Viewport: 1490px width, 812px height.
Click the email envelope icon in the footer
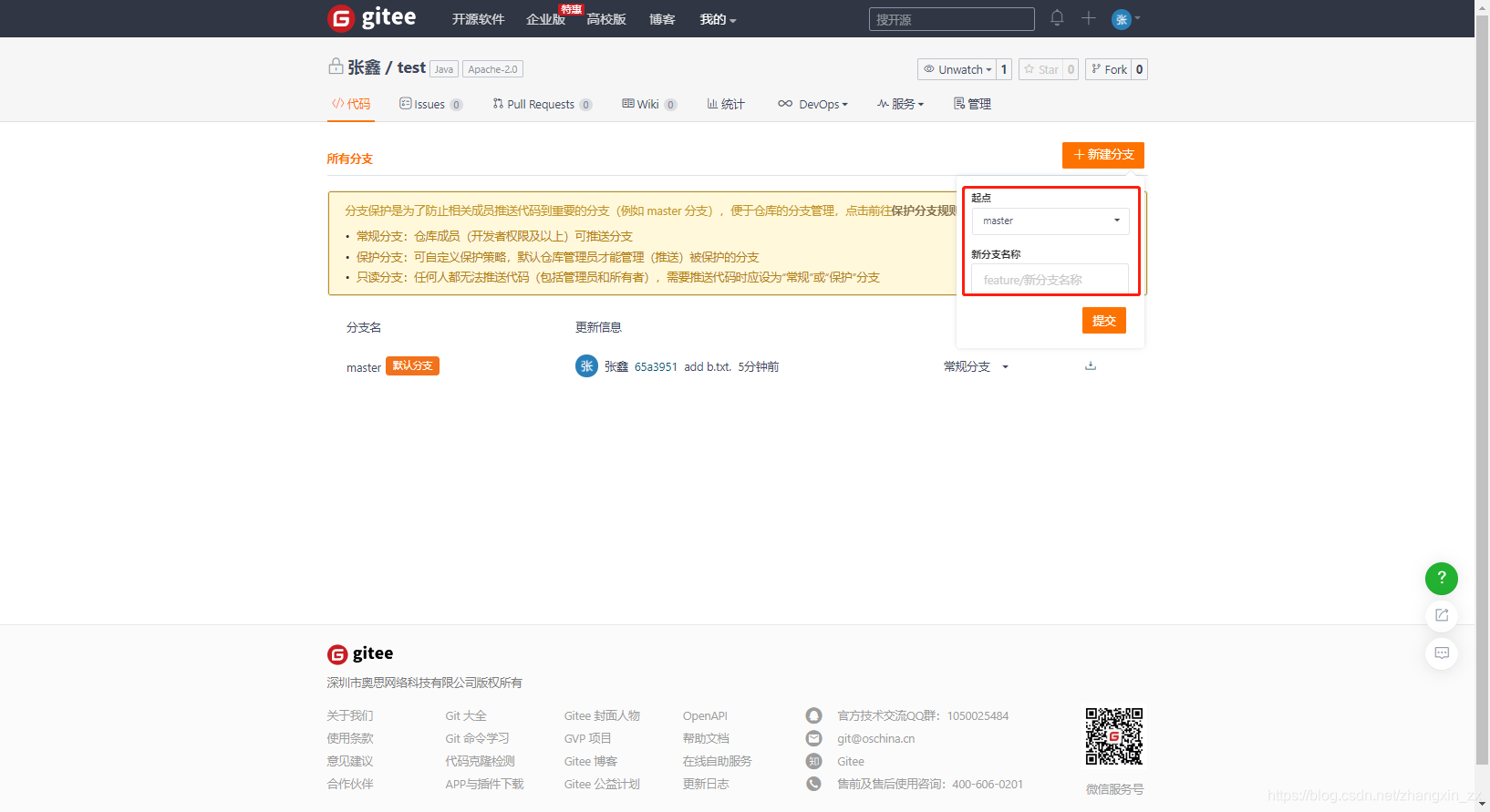814,738
